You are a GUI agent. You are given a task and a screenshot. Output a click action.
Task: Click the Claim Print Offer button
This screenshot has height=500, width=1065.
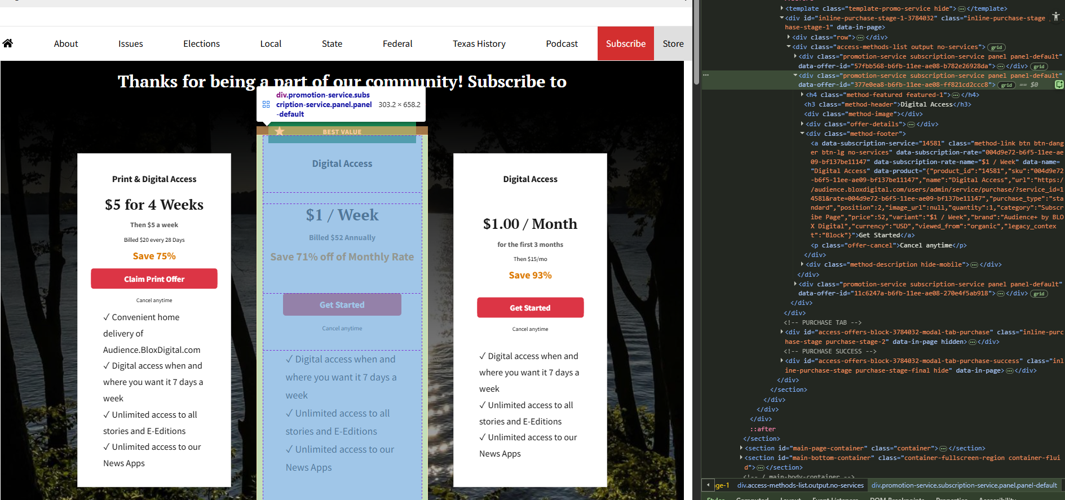[154, 279]
